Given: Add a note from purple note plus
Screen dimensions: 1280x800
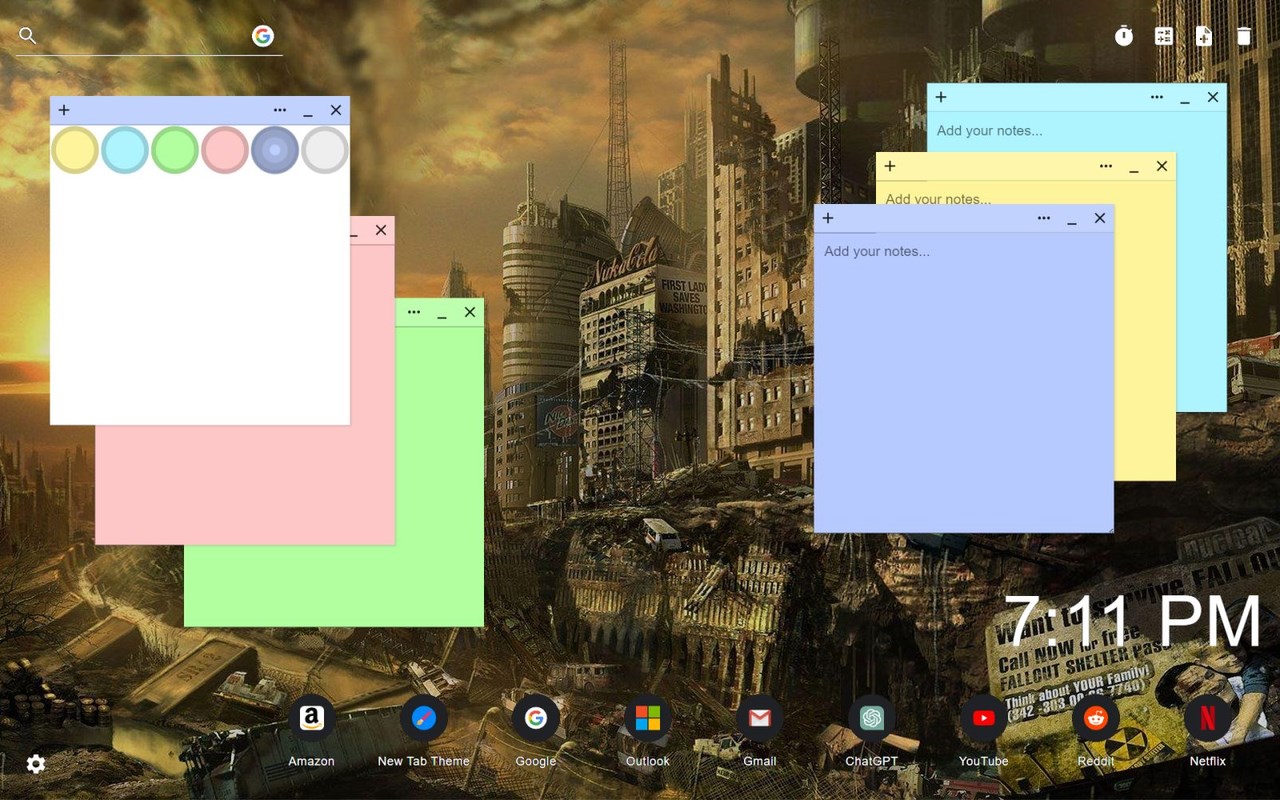Looking at the screenshot, I should (828, 218).
